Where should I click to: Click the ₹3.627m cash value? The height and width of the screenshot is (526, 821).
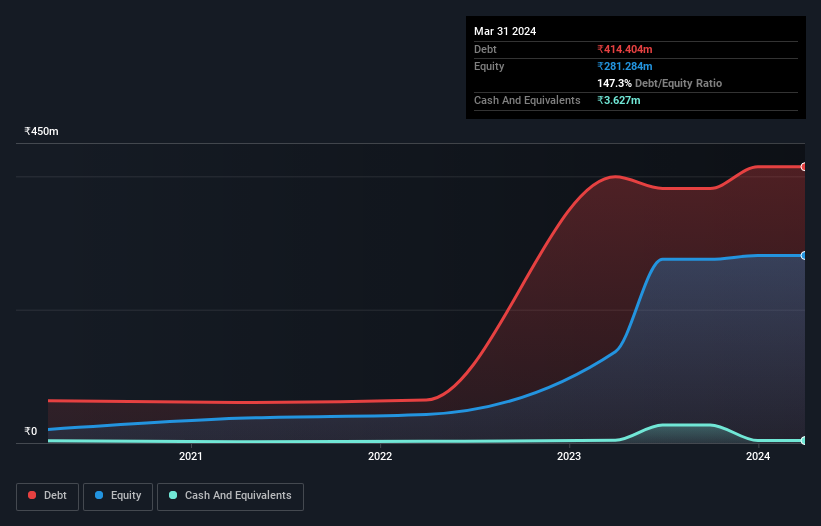618,100
